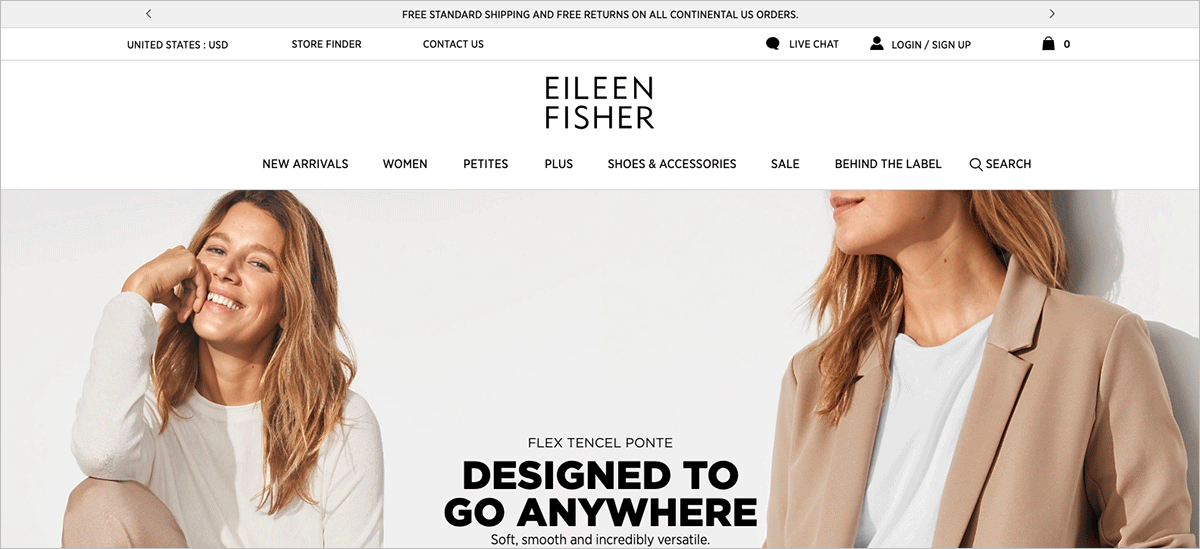Go to the Sale section

(785, 164)
